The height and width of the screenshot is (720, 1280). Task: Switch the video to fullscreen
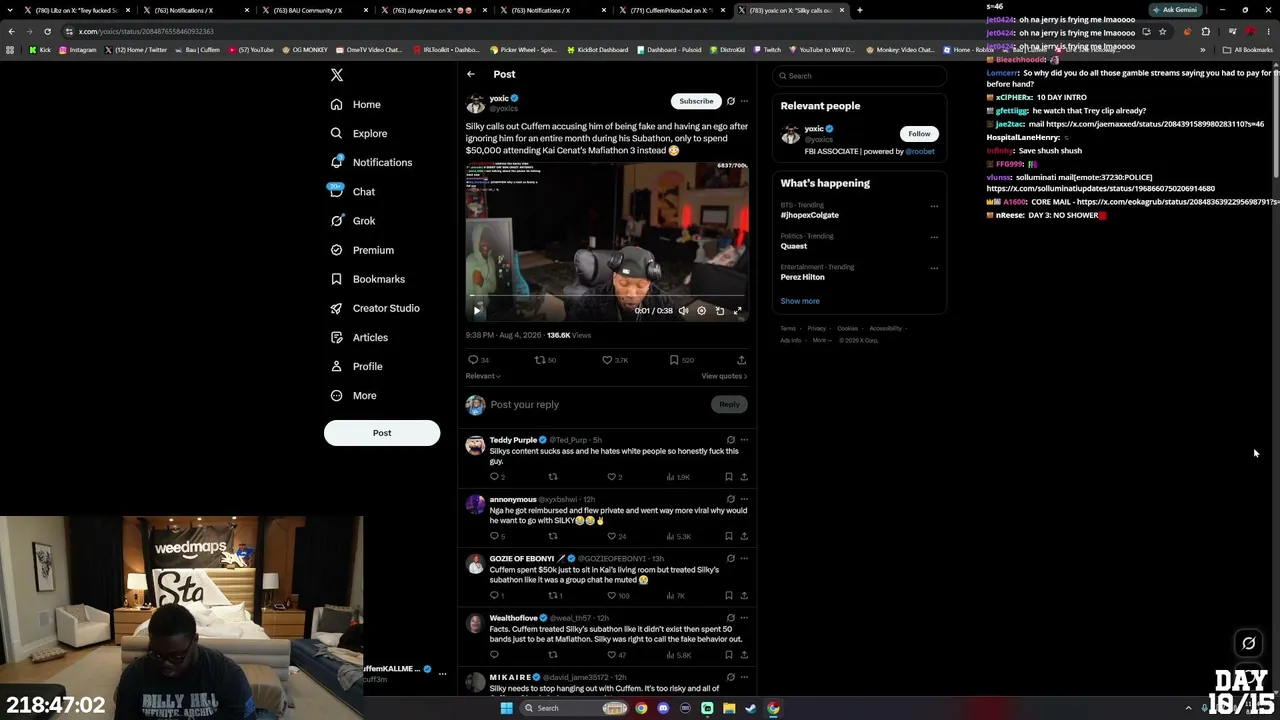(738, 310)
